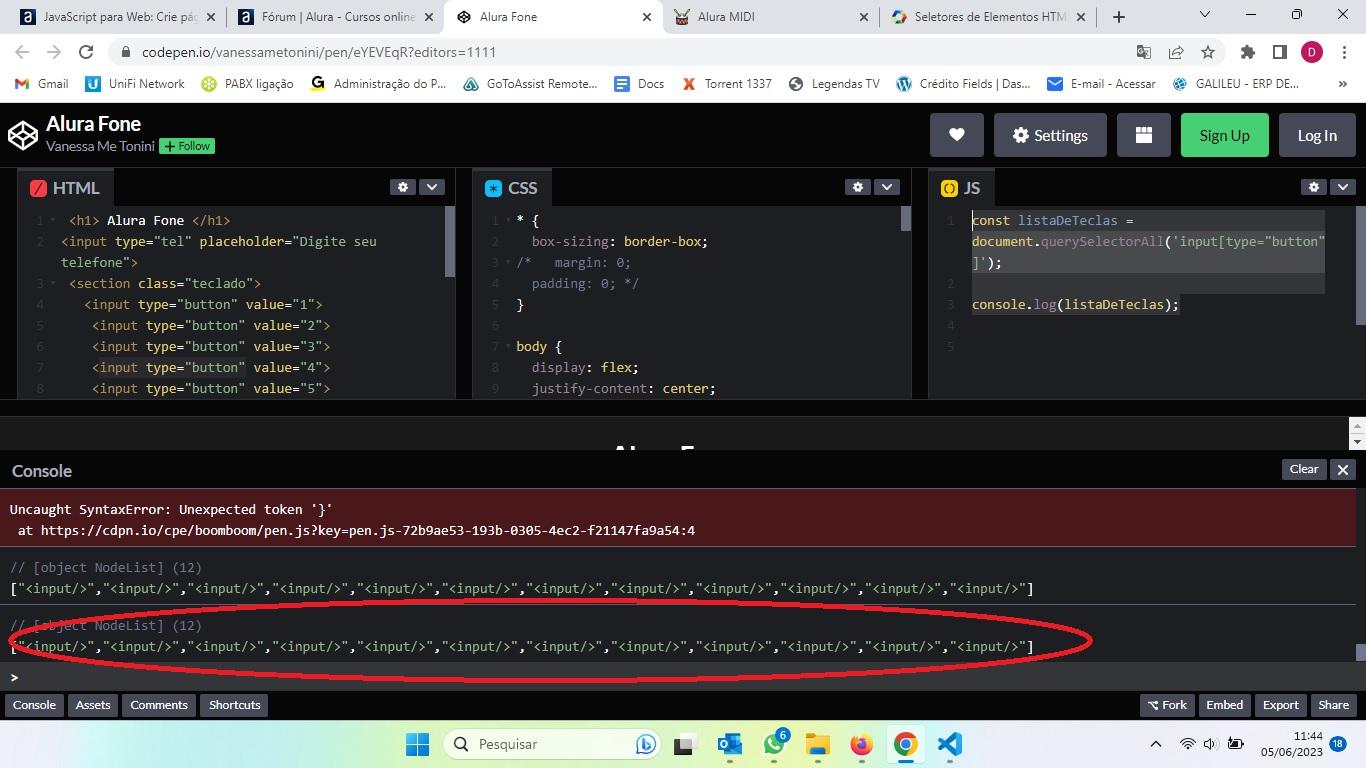Open the UniFi Network bookmark

tap(135, 84)
